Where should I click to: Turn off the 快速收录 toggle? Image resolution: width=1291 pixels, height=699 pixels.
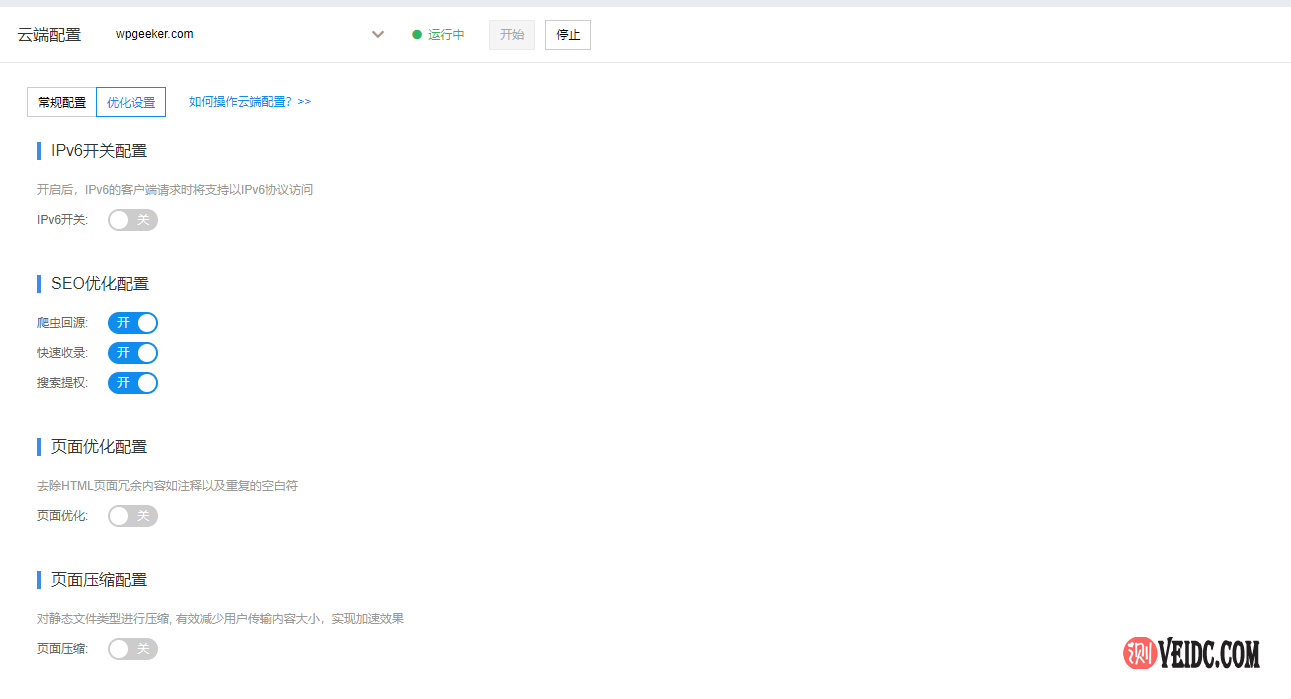click(132, 352)
